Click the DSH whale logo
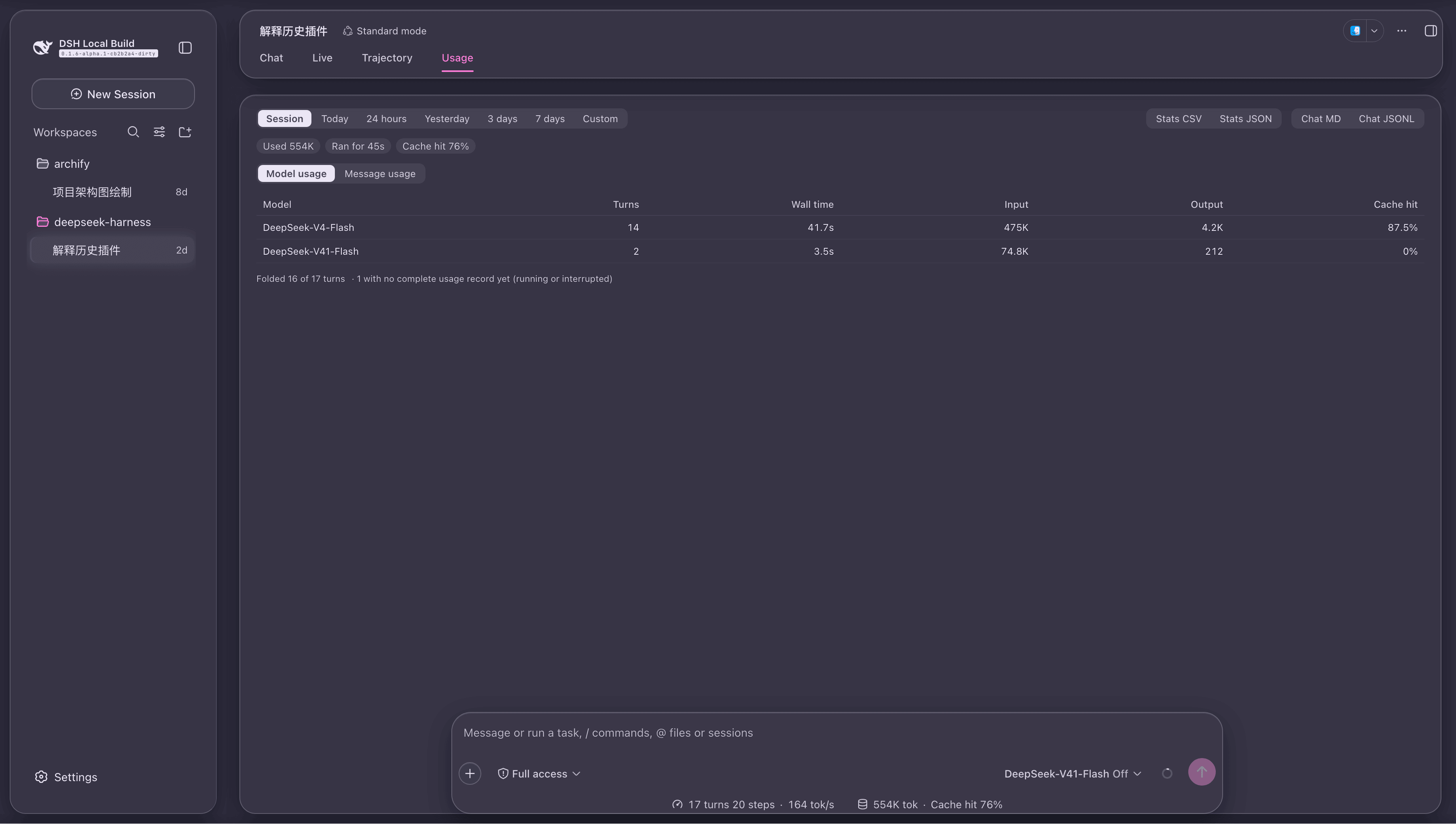The image size is (1456, 824). 42,48
